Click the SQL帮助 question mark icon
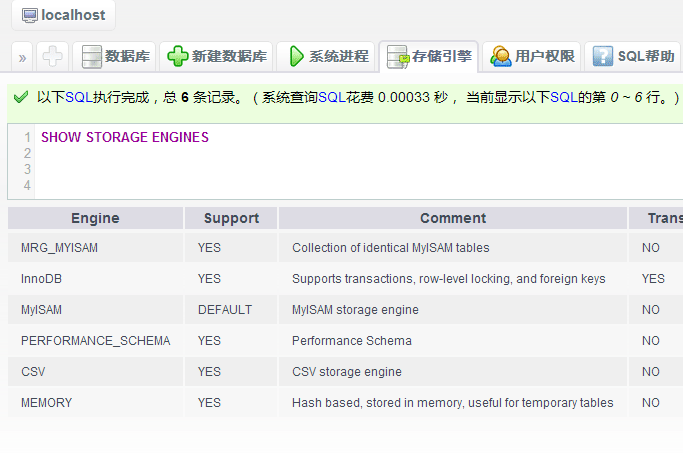Image resolution: width=683 pixels, height=453 pixels. (x=603, y=56)
